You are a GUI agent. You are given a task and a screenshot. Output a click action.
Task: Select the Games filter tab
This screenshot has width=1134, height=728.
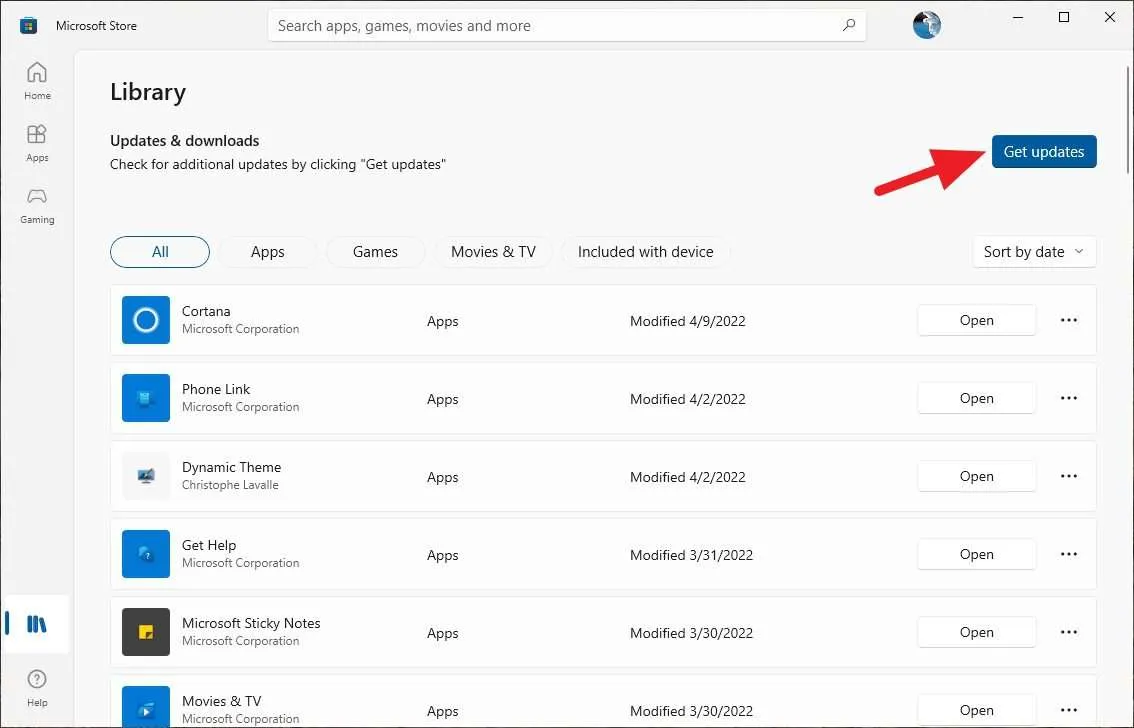[x=375, y=252]
